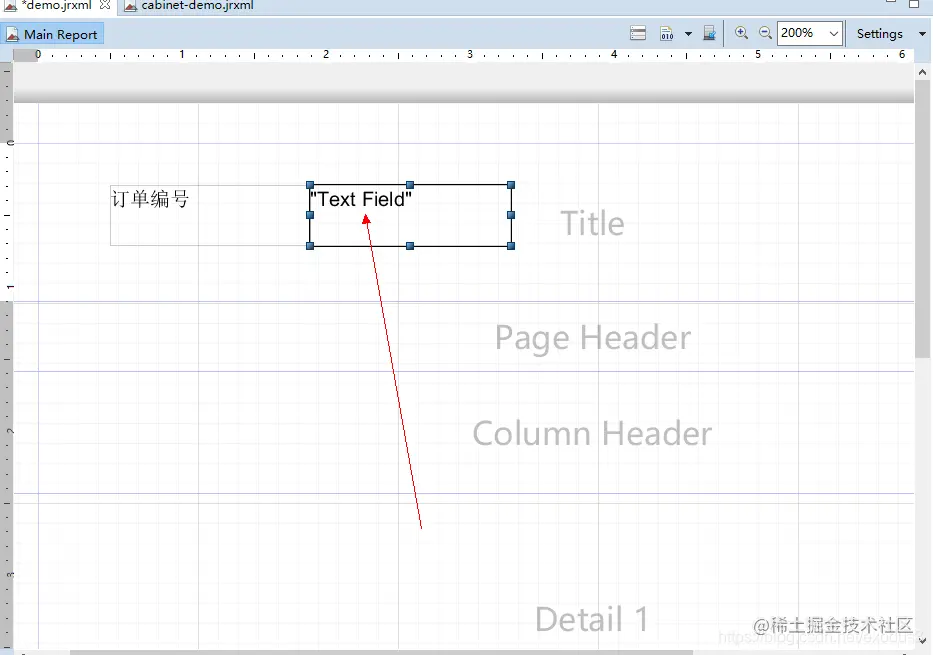Select the "Text Field" element
The width and height of the screenshot is (933, 655).
pyautogui.click(x=410, y=215)
